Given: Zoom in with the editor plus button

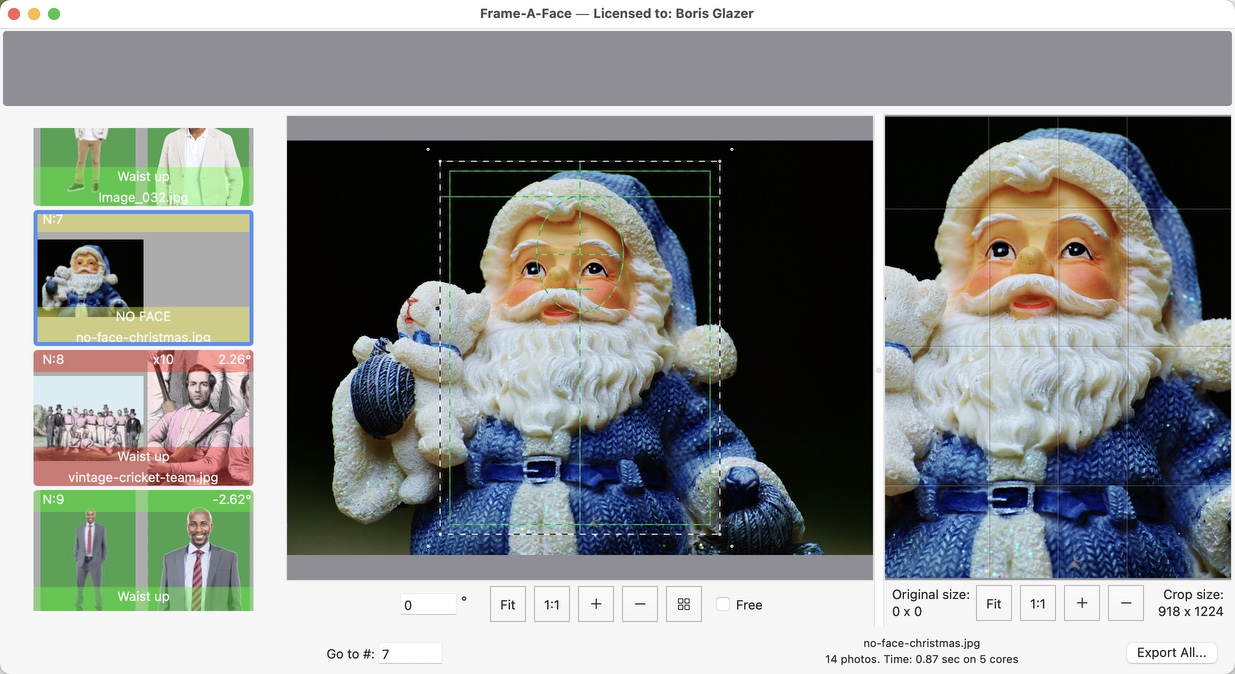Looking at the screenshot, I should (x=596, y=604).
